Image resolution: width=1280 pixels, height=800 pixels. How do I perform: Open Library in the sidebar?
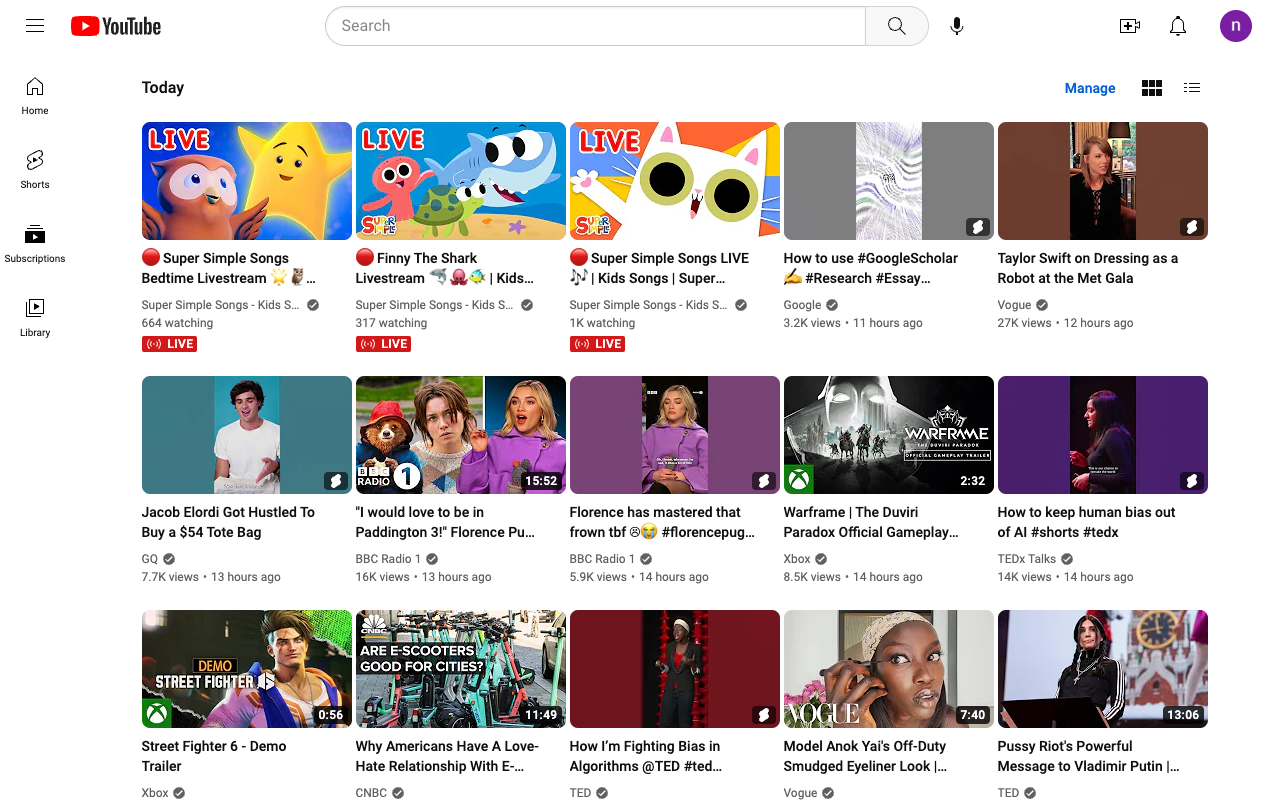tap(35, 318)
